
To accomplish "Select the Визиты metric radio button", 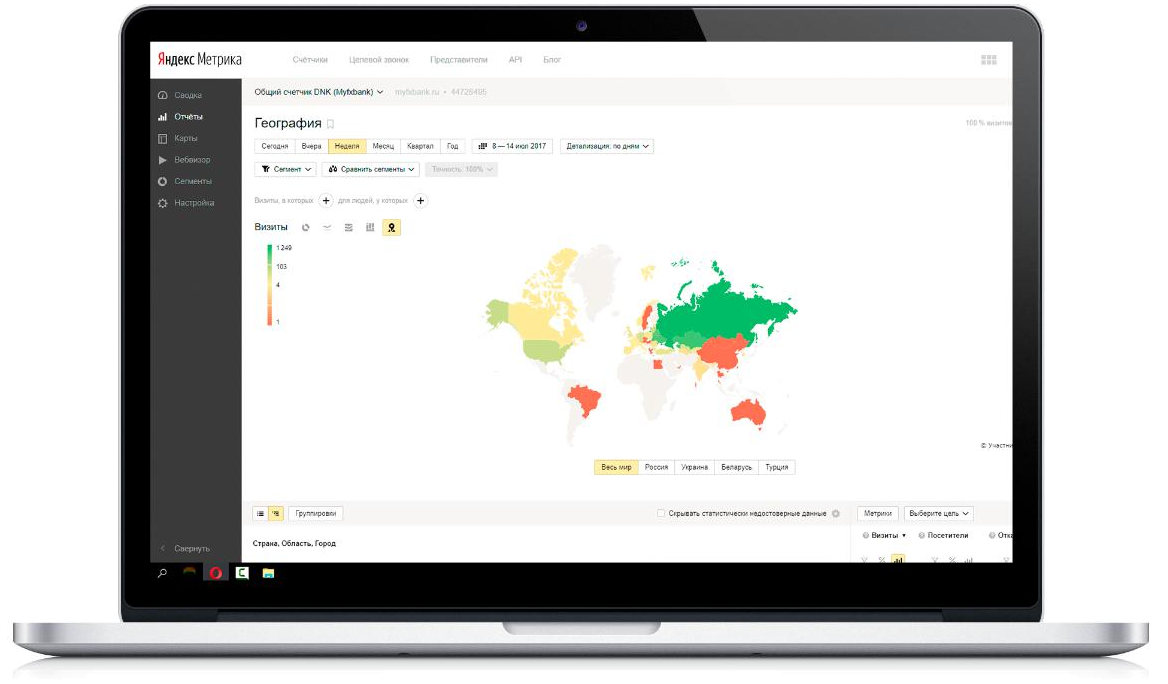I will click(866, 536).
